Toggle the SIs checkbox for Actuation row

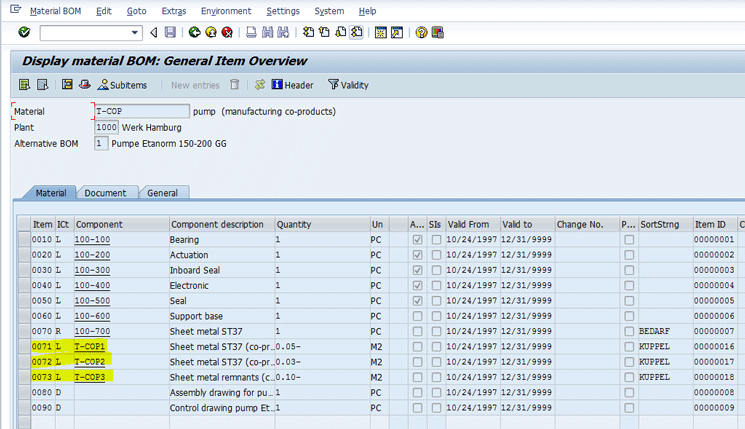tap(435, 256)
